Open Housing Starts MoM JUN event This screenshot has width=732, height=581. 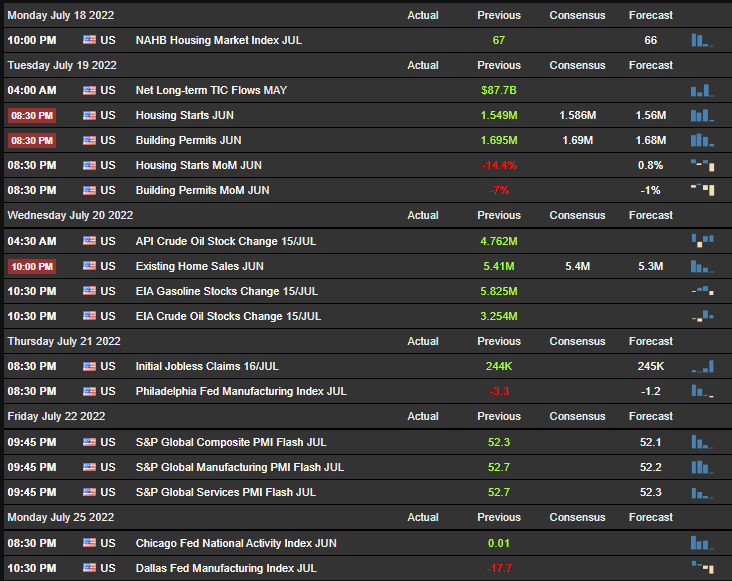tap(198, 165)
